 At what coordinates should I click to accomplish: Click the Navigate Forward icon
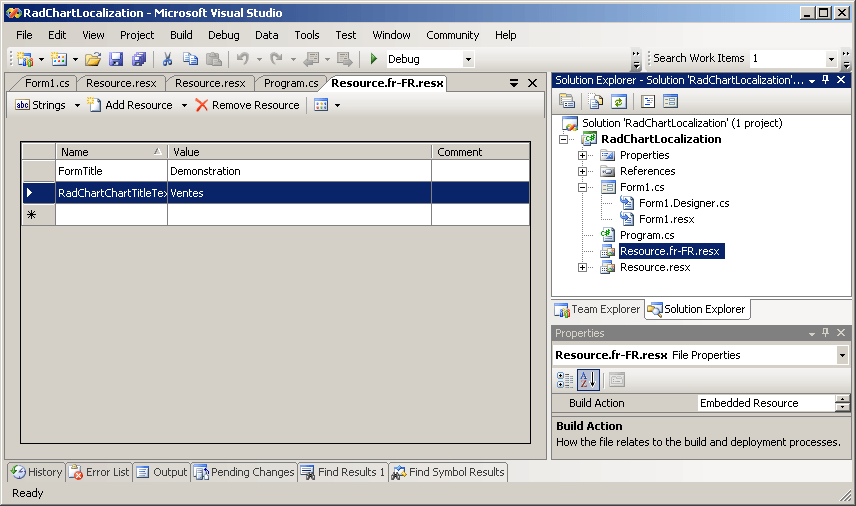tap(344, 59)
